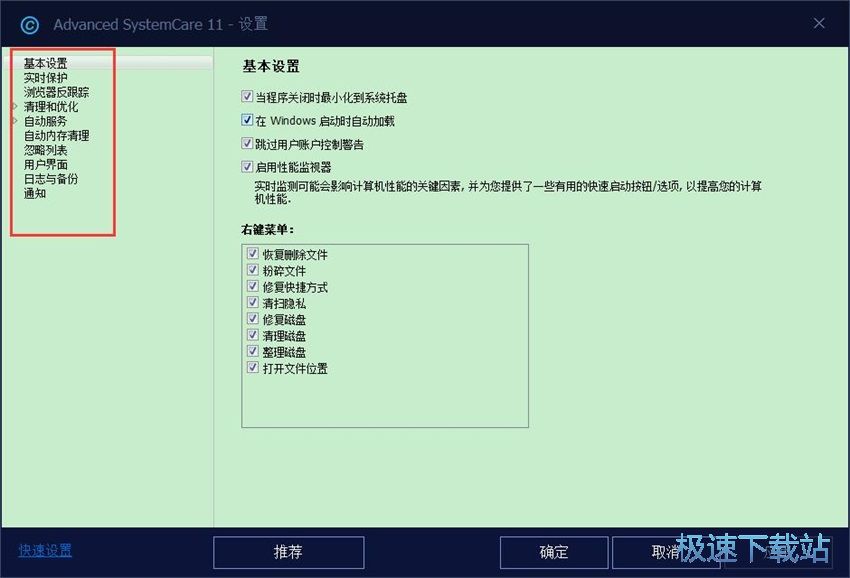Toggle 当程序关闭时最小化到系统托盘 checkbox
The height and width of the screenshot is (578, 850).
(x=247, y=97)
